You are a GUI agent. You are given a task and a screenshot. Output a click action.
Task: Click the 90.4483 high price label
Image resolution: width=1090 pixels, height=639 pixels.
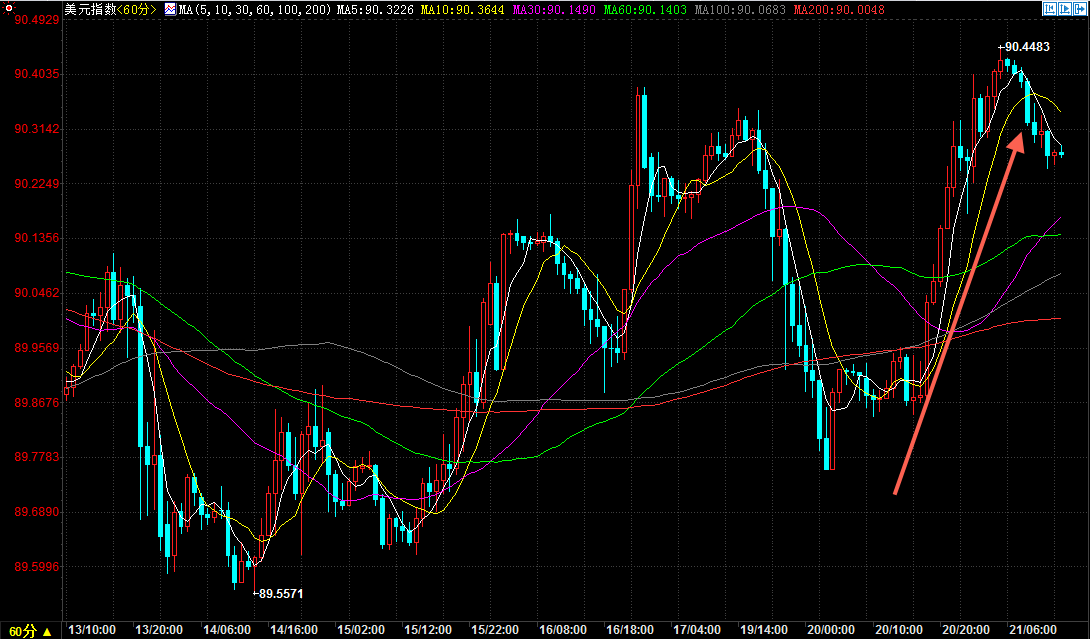[1027, 47]
